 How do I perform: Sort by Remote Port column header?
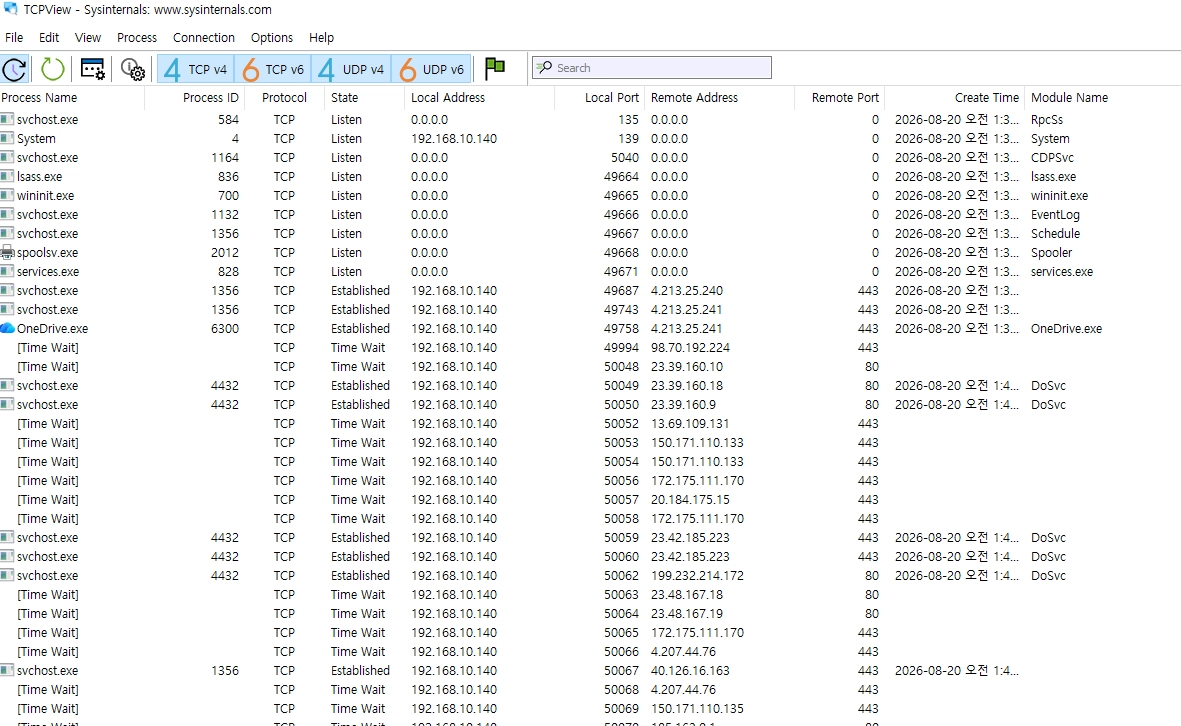(x=839, y=98)
